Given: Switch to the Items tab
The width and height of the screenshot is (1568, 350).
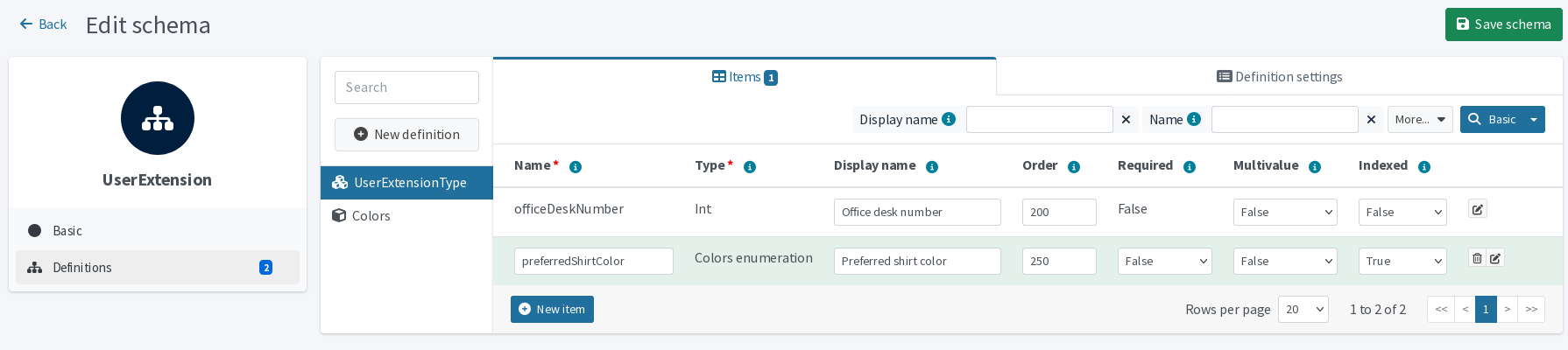Looking at the screenshot, I should [x=745, y=77].
